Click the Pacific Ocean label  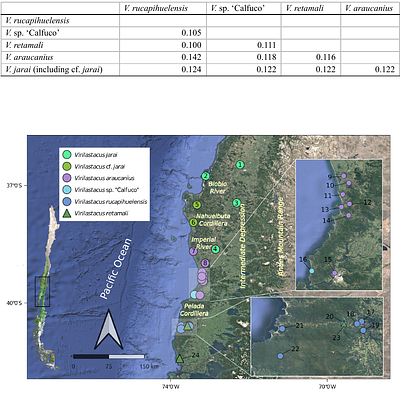[116, 269]
